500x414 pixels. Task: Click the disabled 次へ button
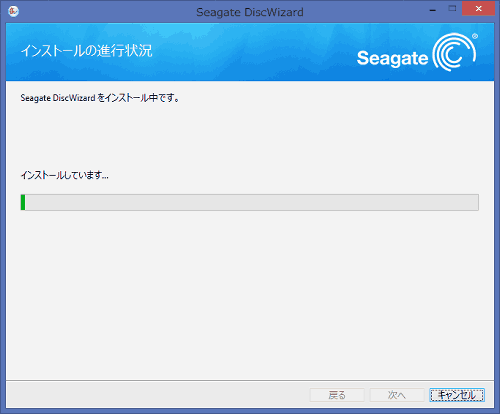(x=397, y=395)
